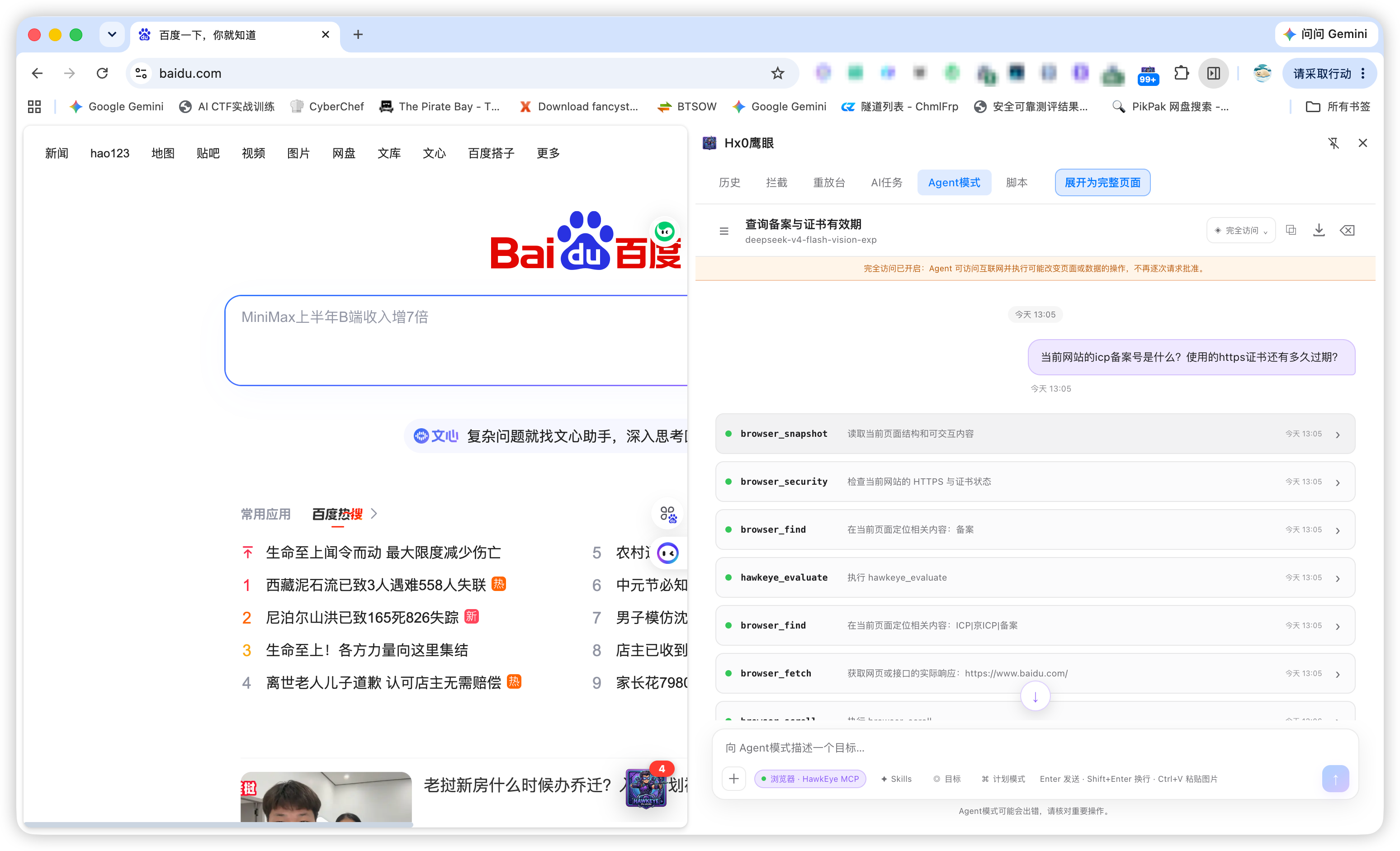Bookmark this page with the star icon
This screenshot has height=851, width=1400.
coord(777,73)
